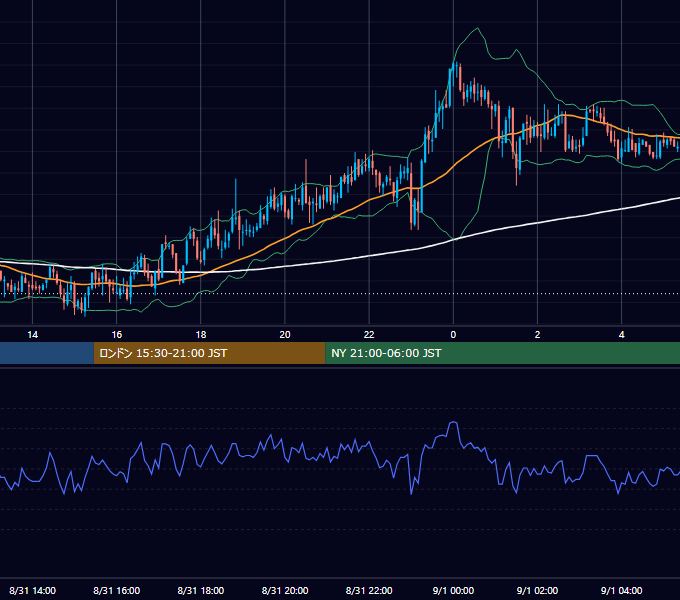Click the 8/31 18:00 time label
The width and height of the screenshot is (680, 600).
pos(201,590)
